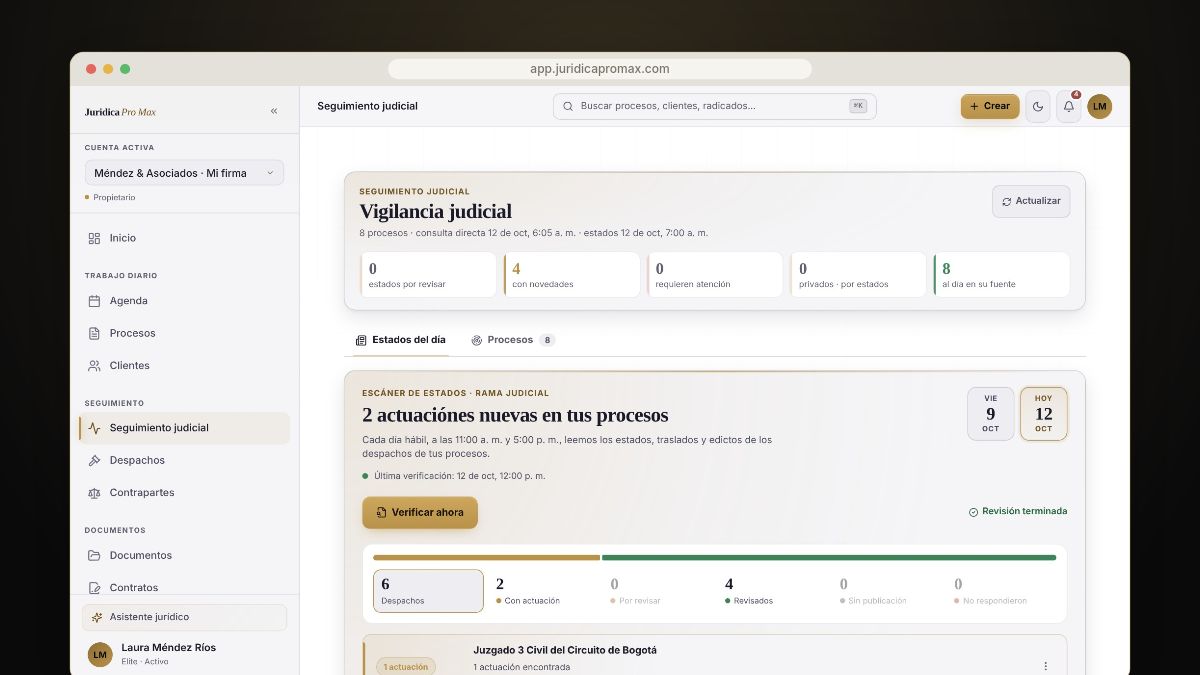The height and width of the screenshot is (675, 1200).
Task: Select the VIE 9 OCT date card
Action: (990, 414)
